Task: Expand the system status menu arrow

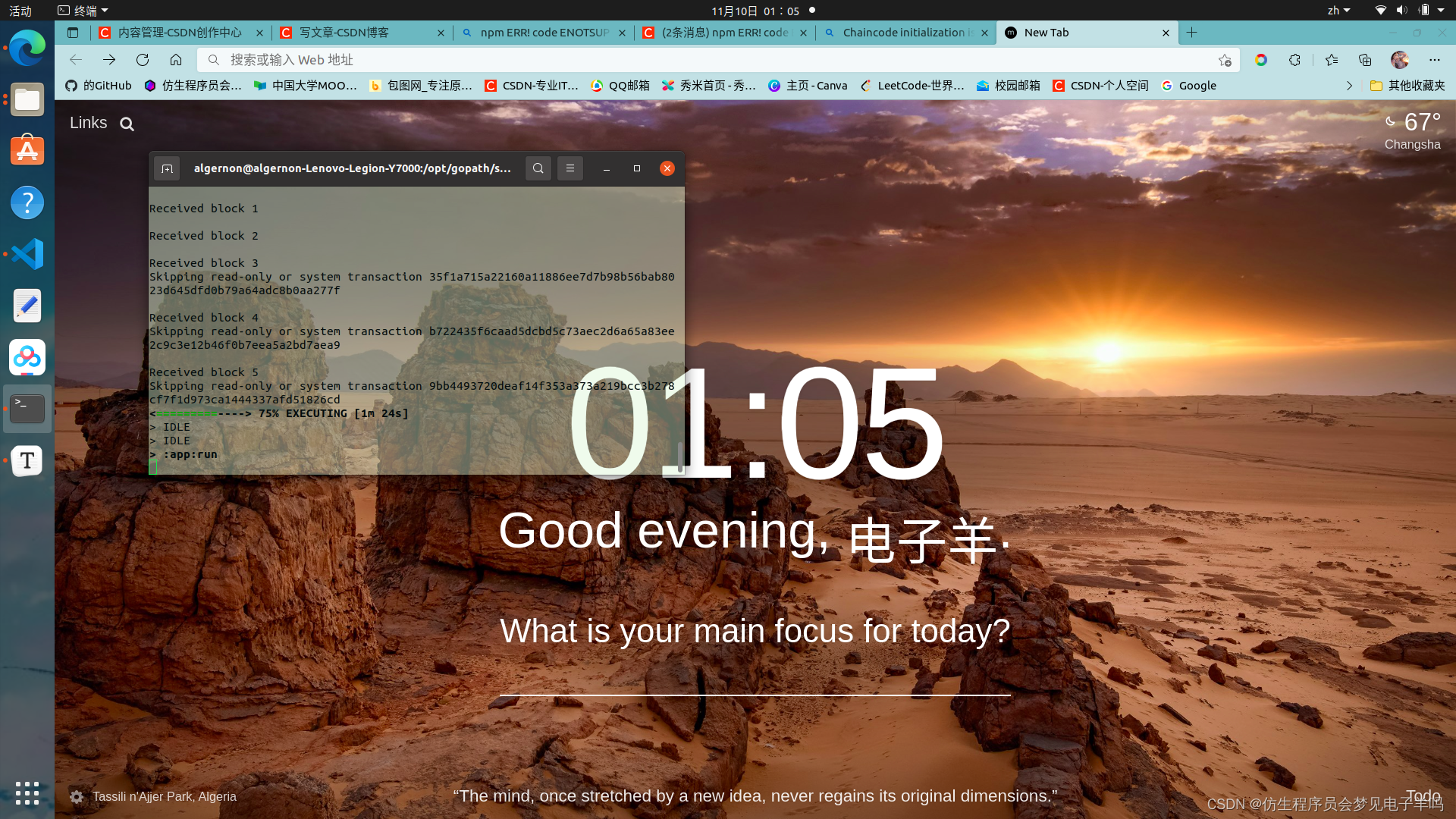Action: [x=1441, y=11]
